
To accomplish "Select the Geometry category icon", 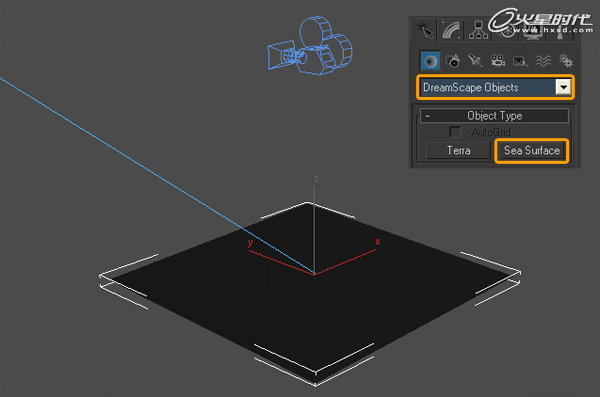I will [430, 61].
